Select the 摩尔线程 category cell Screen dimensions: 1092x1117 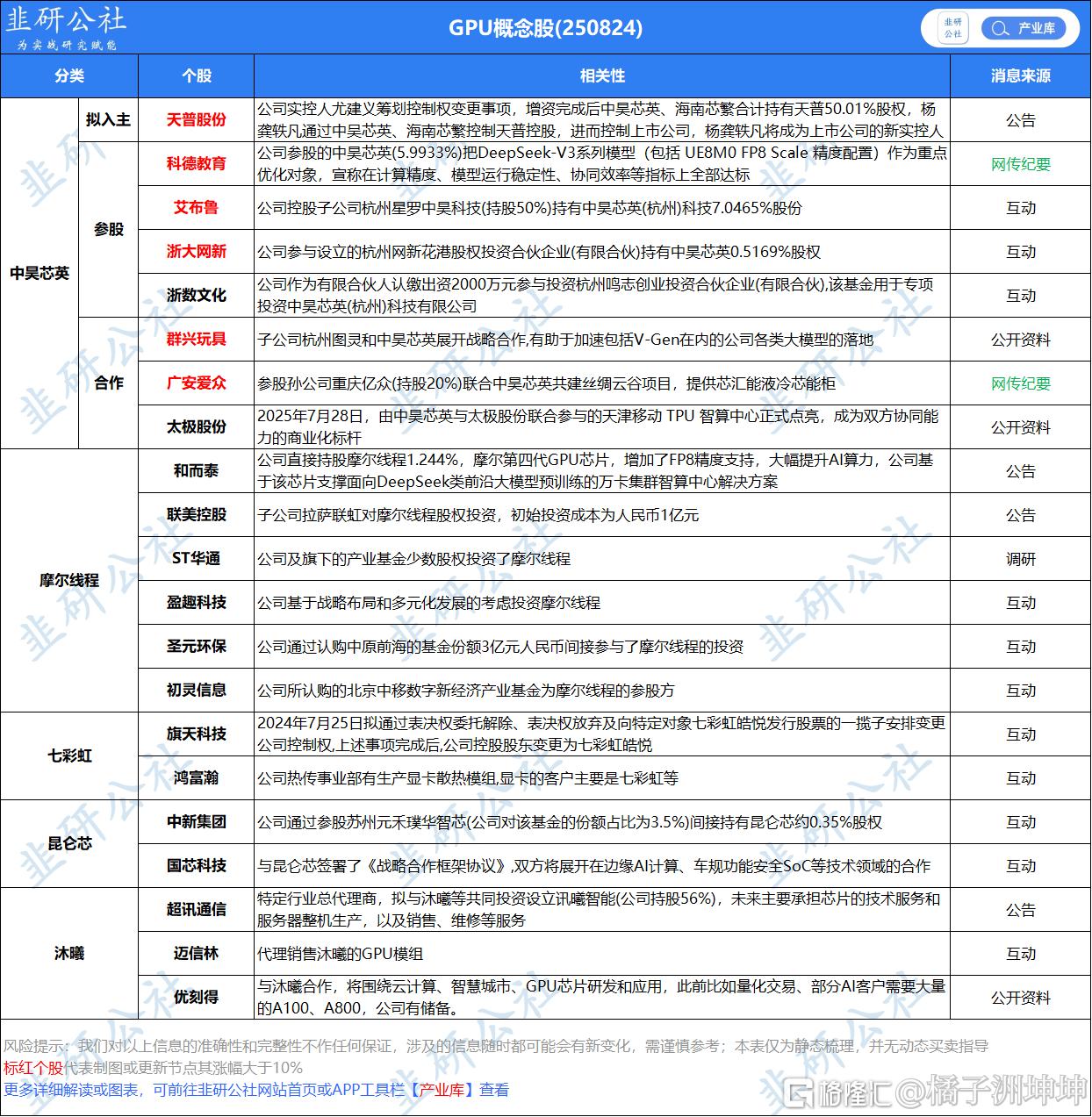click(69, 580)
